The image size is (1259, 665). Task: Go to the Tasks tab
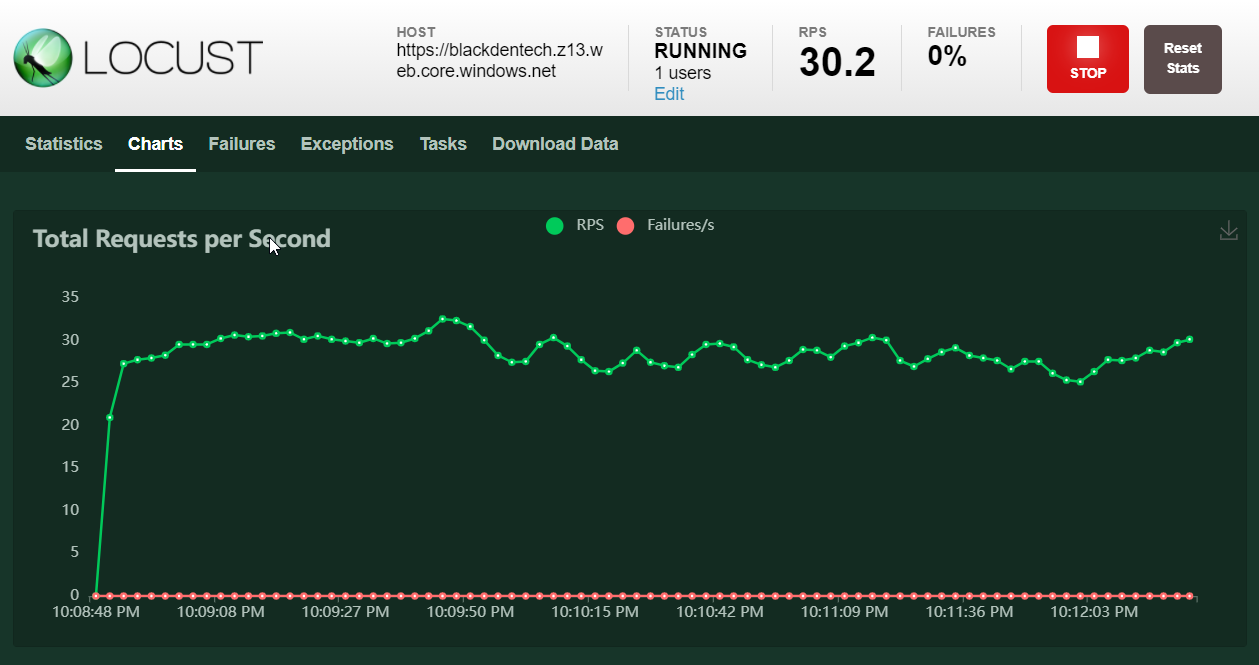coord(443,144)
